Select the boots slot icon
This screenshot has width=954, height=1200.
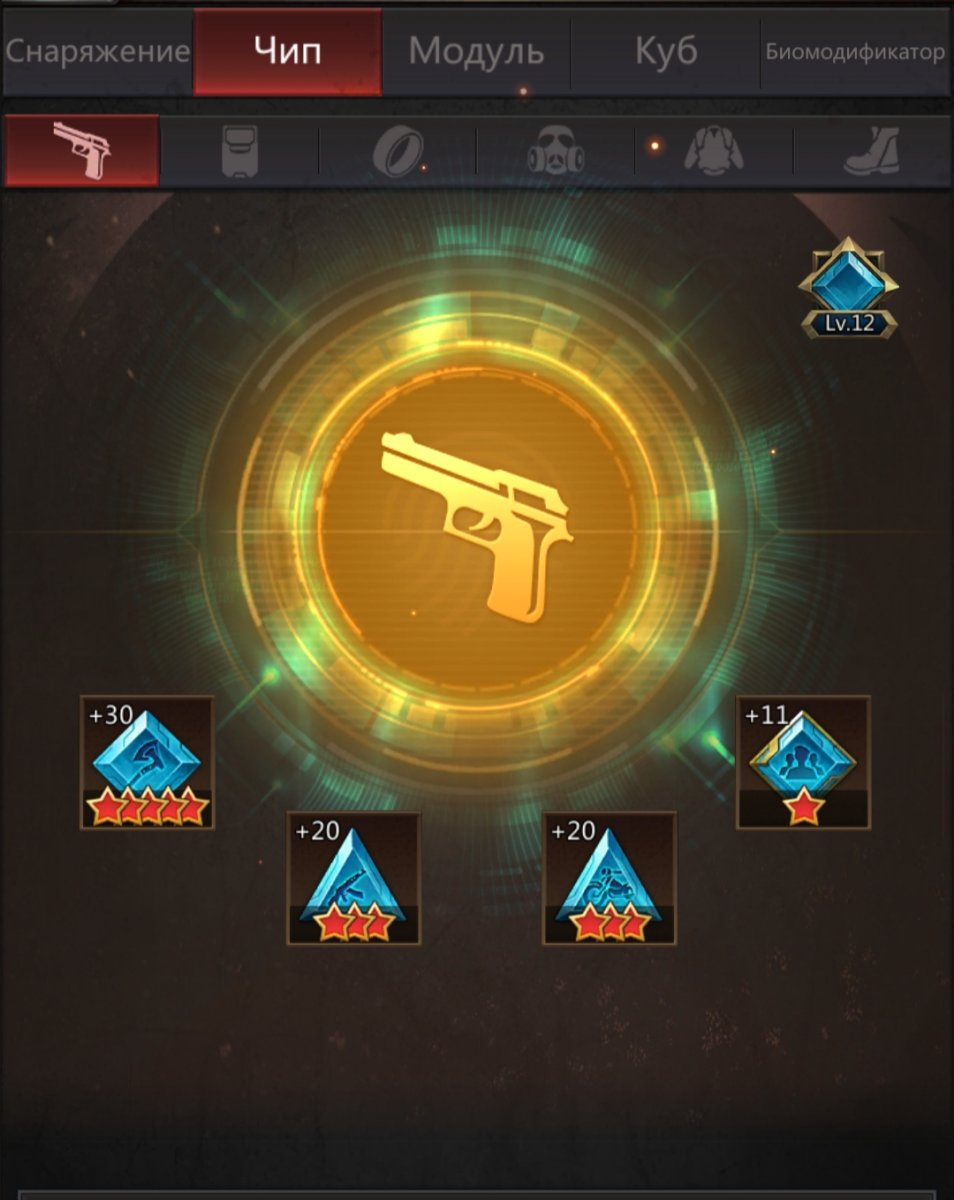point(871,152)
